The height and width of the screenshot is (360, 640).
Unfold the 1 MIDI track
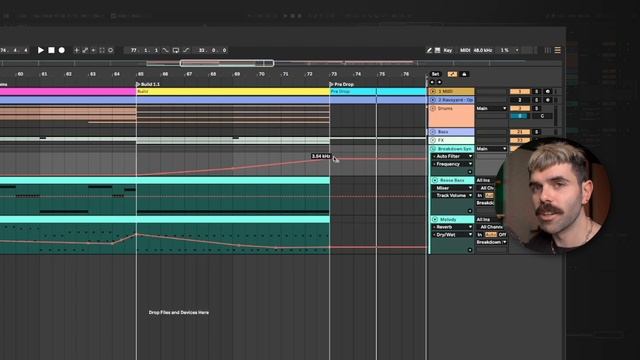(433, 91)
